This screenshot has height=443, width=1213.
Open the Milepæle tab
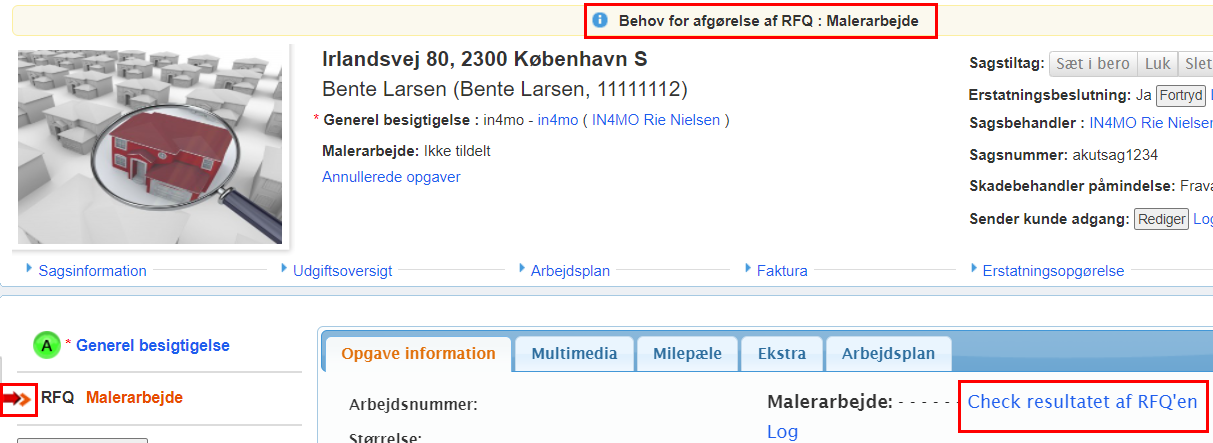pos(688,354)
